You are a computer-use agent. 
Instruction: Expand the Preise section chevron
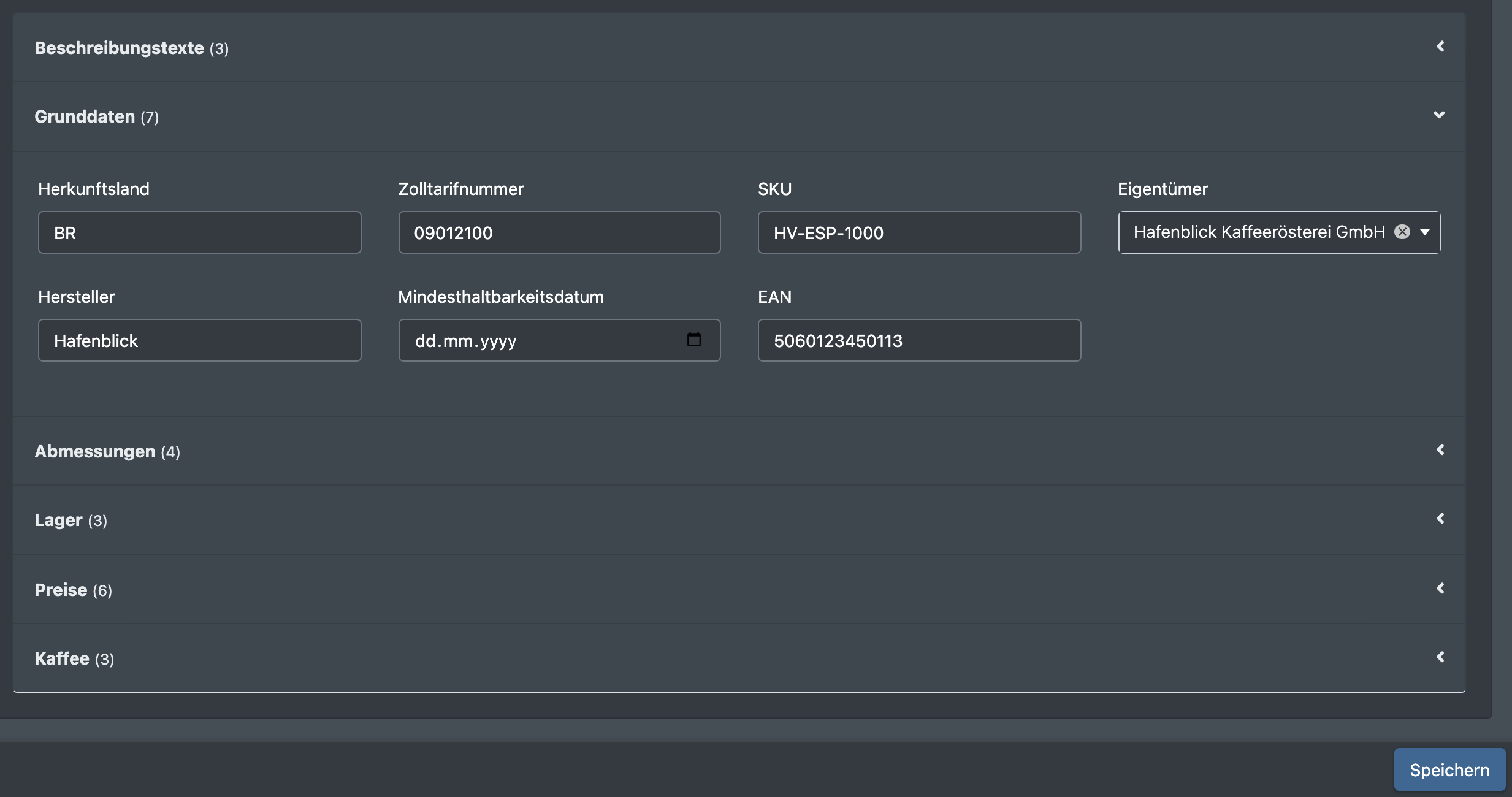pos(1440,589)
